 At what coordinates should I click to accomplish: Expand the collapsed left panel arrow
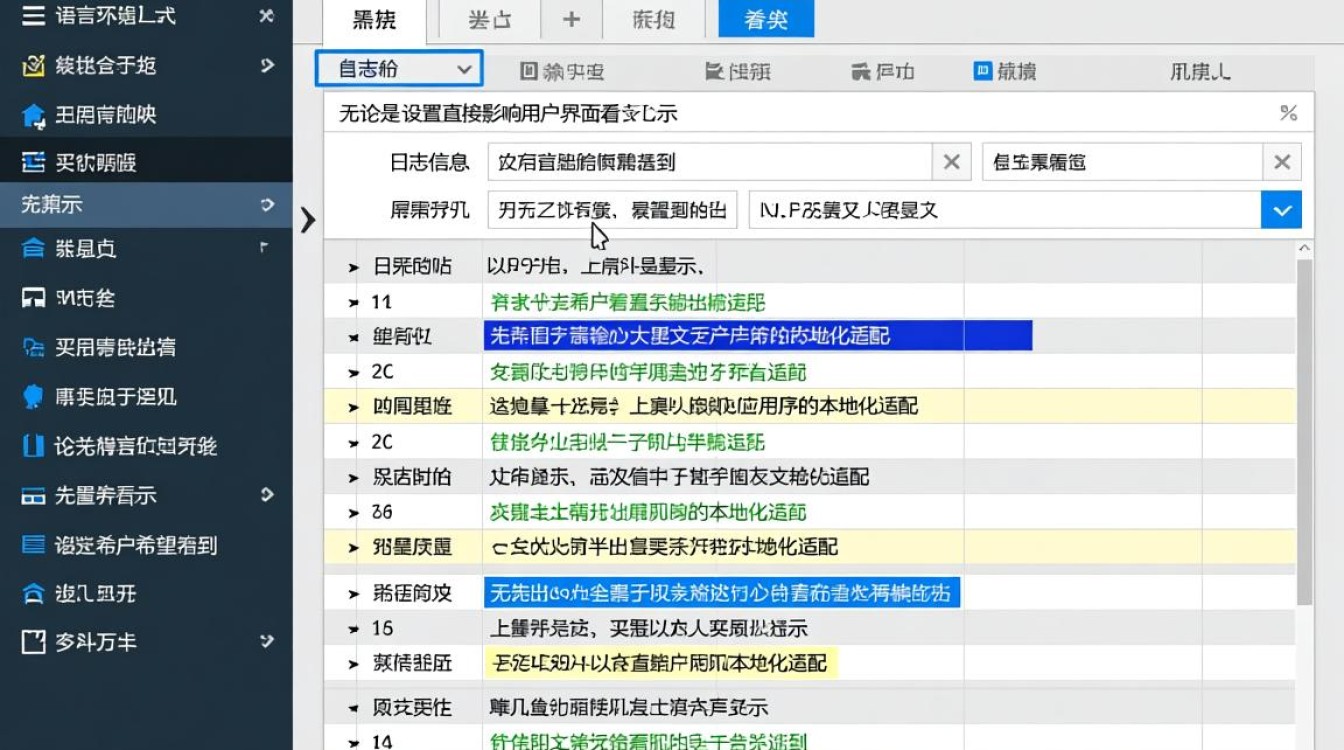pos(308,221)
